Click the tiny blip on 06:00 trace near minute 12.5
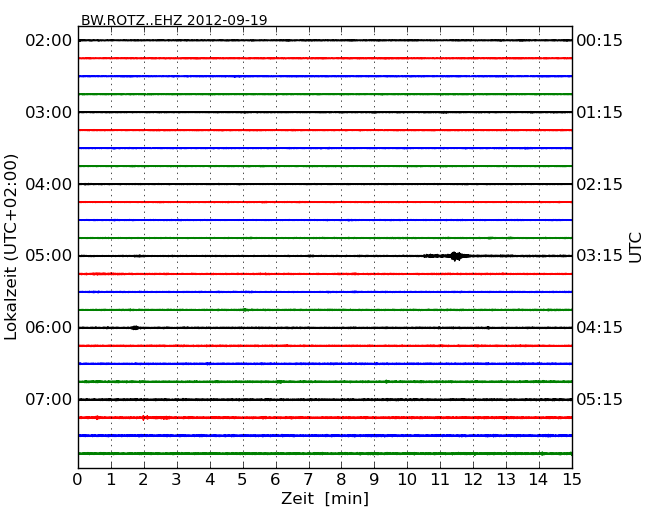This screenshot has width=650, height=520. [488, 328]
